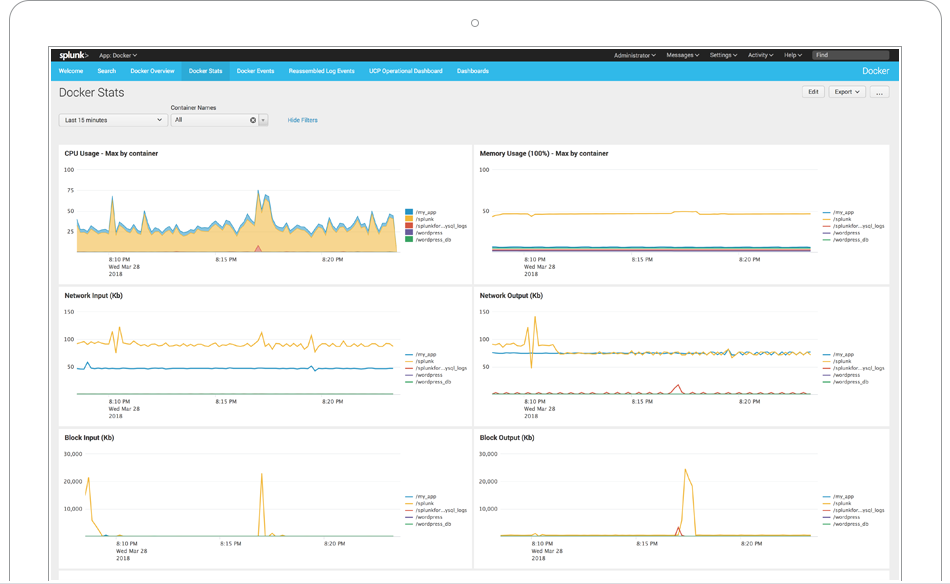Open the Administrator menu
The image size is (950, 584).
(634, 55)
